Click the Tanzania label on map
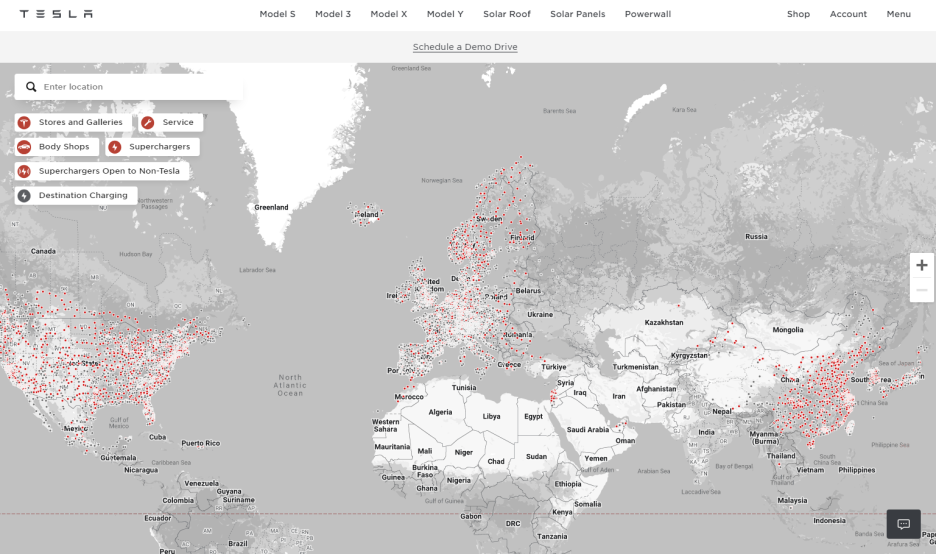Screen dimensions: 936x554 pos(552,537)
